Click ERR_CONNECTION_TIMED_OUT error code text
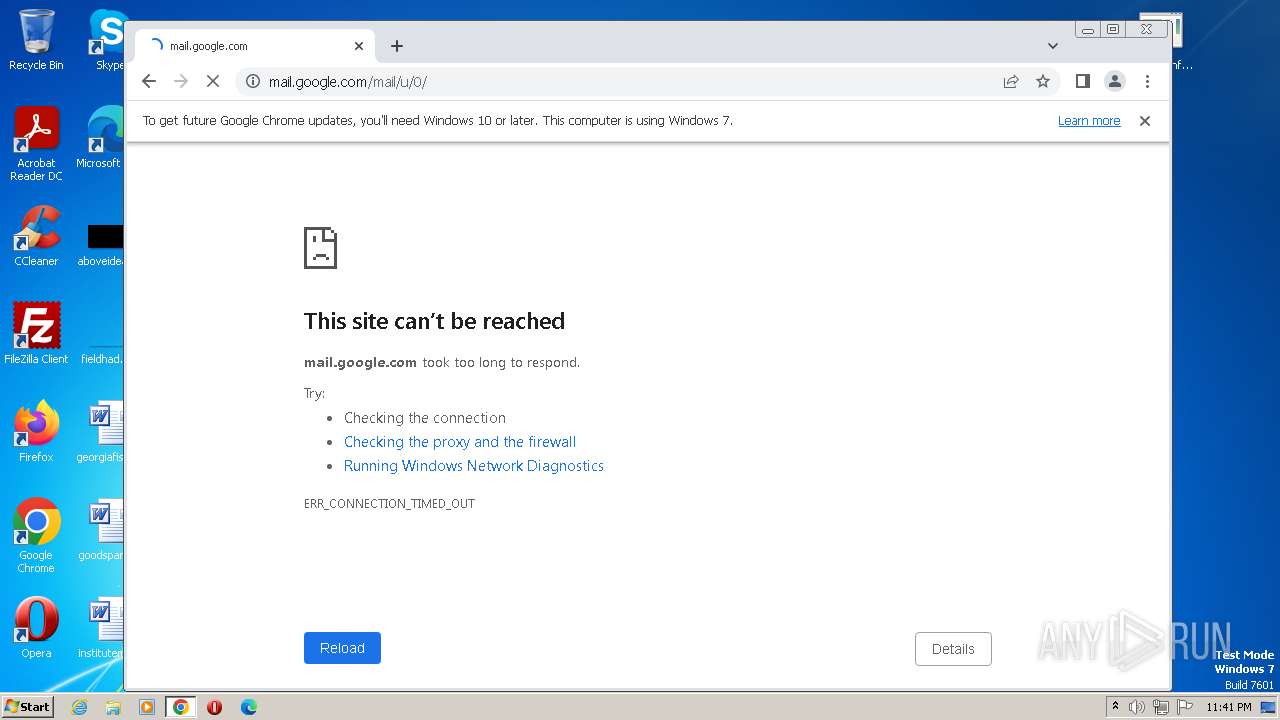Screen dimensions: 1280x720 389,504
